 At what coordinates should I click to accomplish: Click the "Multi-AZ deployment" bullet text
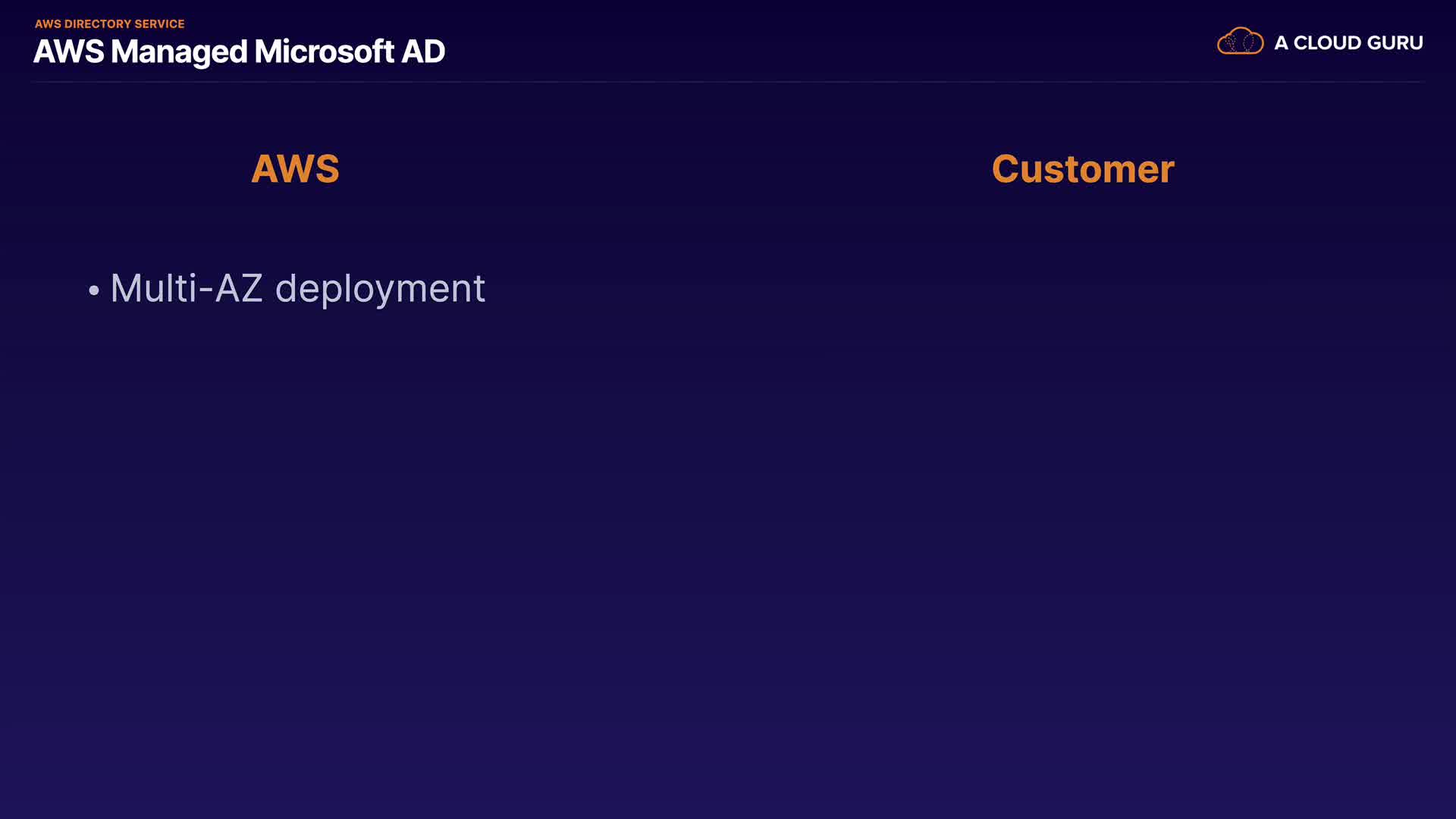coord(297,289)
